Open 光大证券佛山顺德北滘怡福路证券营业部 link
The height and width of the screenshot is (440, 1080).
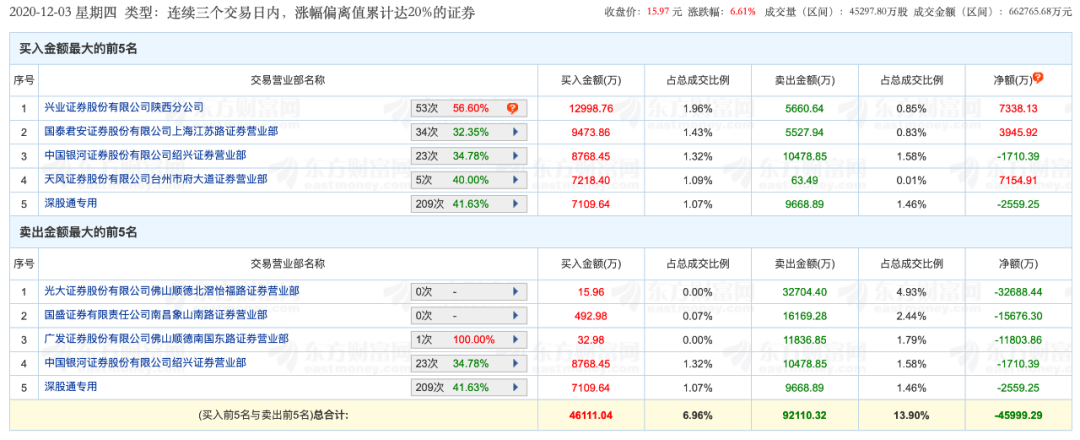pyautogui.click(x=172, y=291)
